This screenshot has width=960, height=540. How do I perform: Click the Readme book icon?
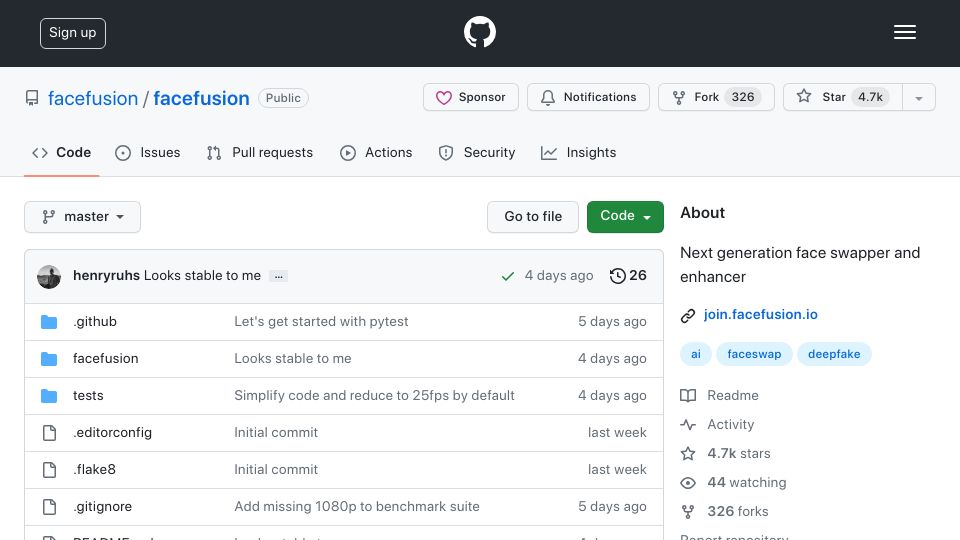click(688, 396)
